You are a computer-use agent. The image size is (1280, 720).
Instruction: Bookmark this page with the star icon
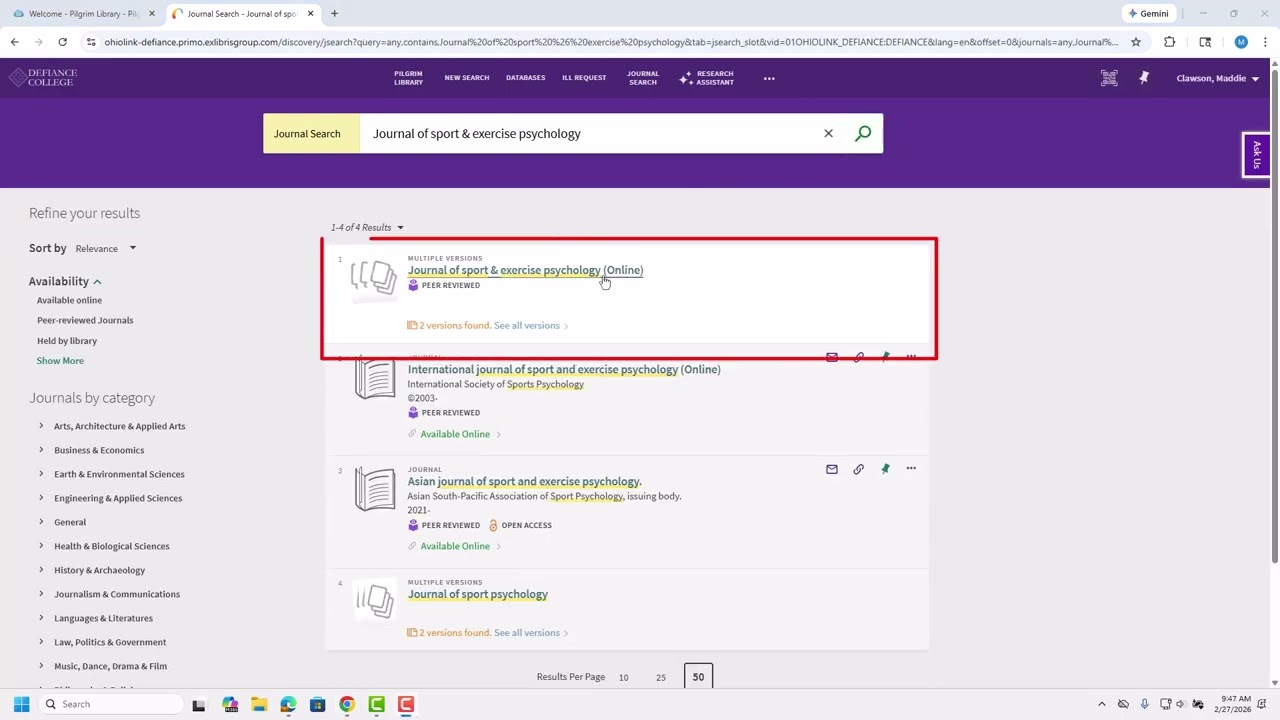1136,42
